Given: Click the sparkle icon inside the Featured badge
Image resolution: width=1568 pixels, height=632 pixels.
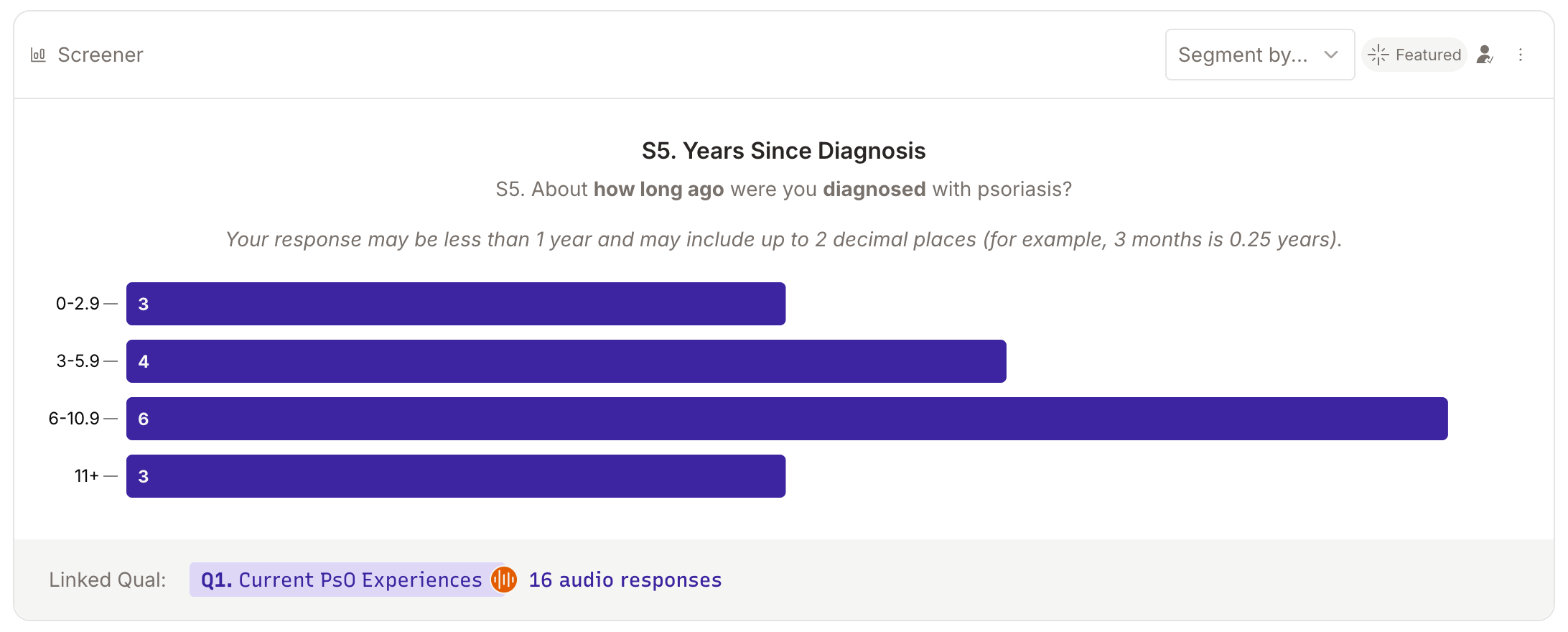Looking at the screenshot, I should pyautogui.click(x=1378, y=54).
